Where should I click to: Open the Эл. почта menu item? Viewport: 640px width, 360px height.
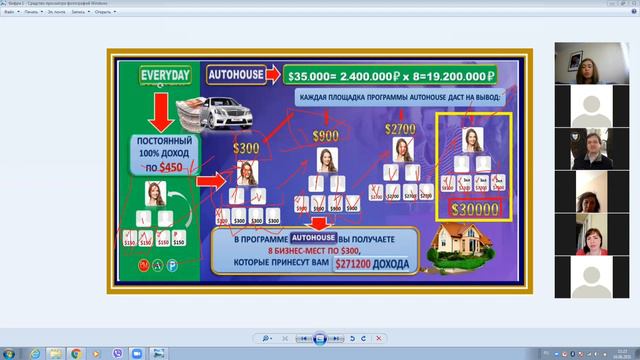[56, 12]
